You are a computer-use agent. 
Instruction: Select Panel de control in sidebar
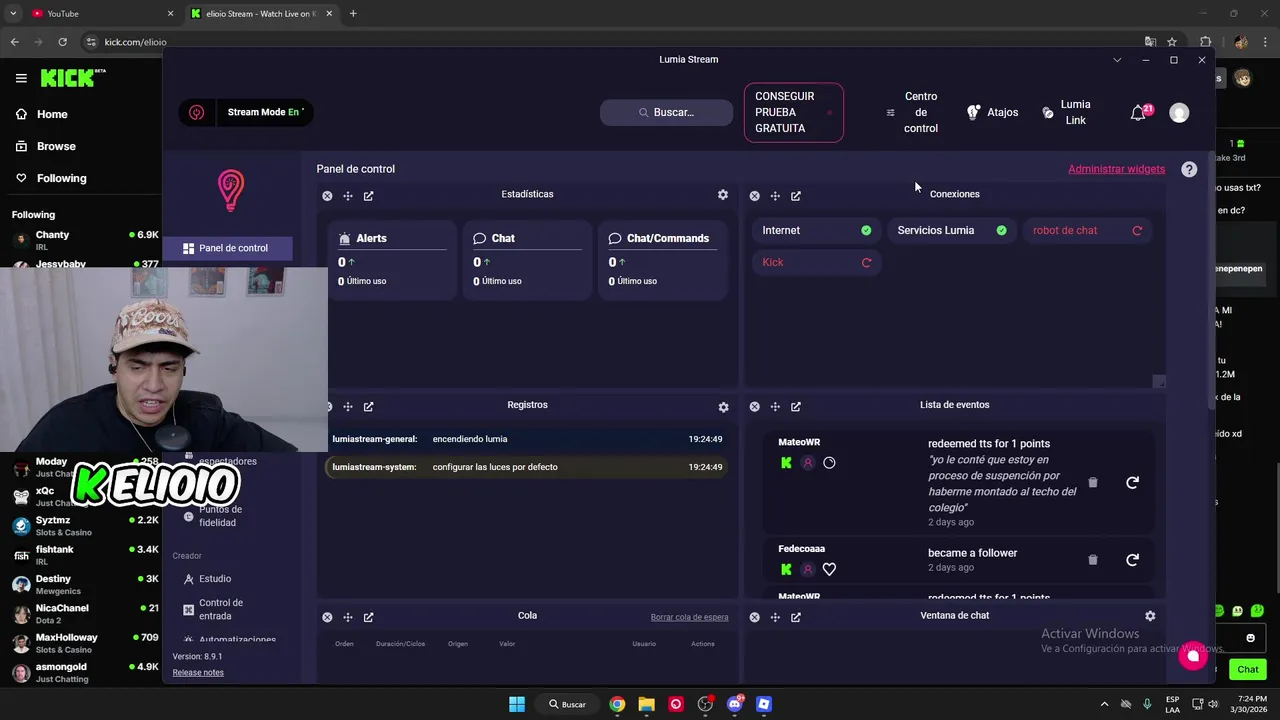[228, 248]
